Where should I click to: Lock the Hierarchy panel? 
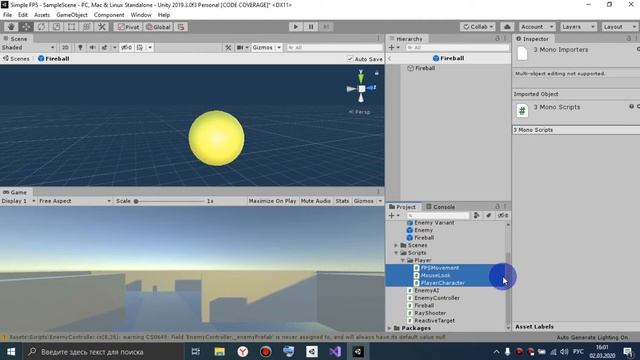click(497, 38)
